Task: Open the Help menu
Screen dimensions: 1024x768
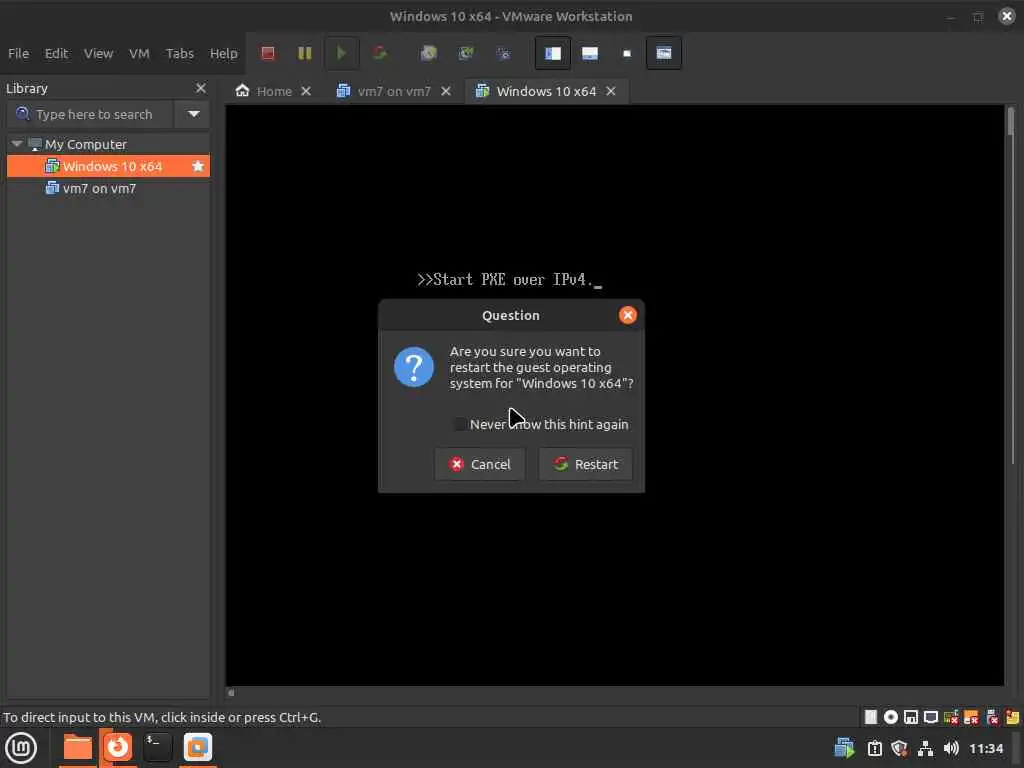Action: (x=223, y=53)
